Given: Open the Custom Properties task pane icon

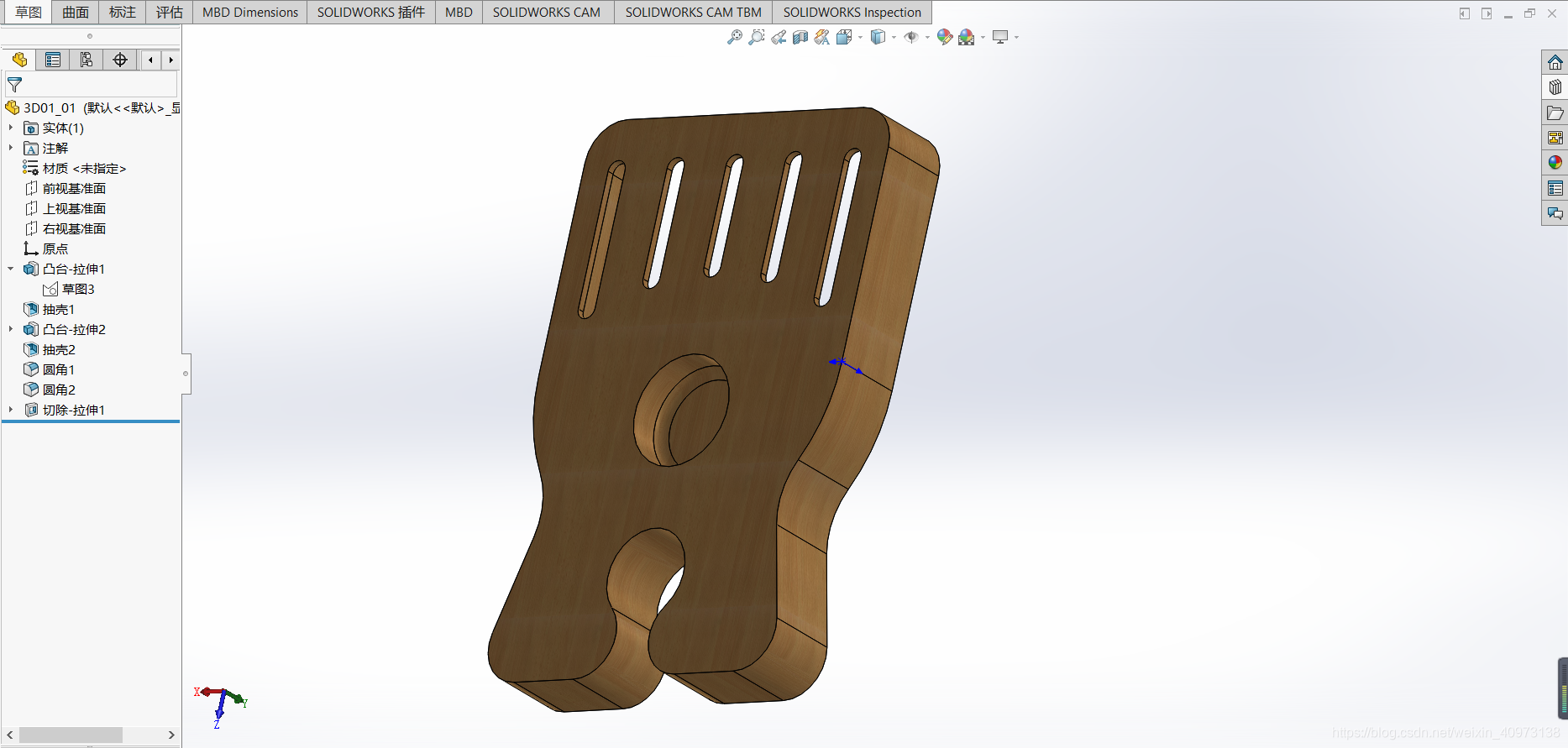Looking at the screenshot, I should [x=1555, y=188].
